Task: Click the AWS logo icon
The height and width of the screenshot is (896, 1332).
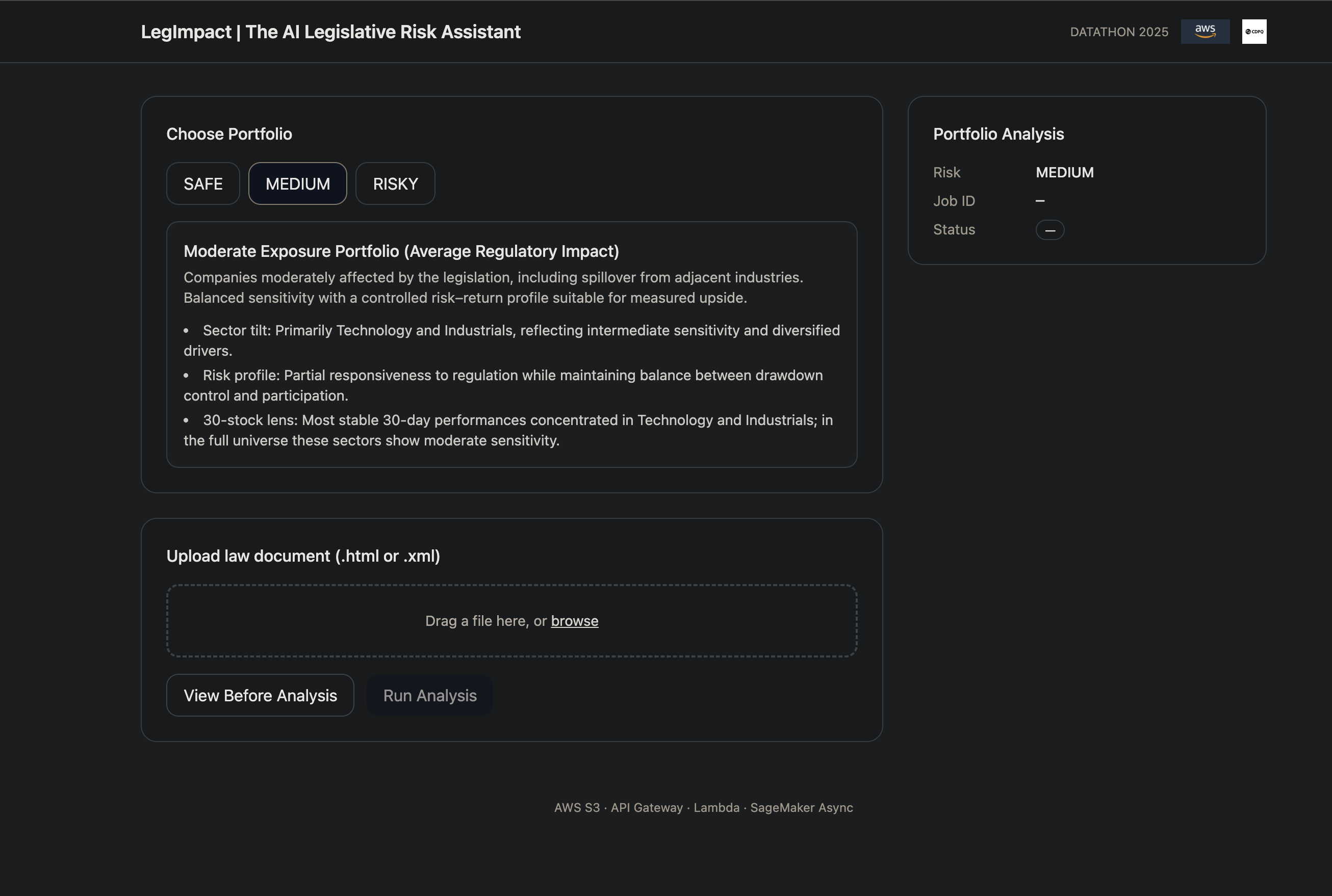Action: (x=1205, y=32)
